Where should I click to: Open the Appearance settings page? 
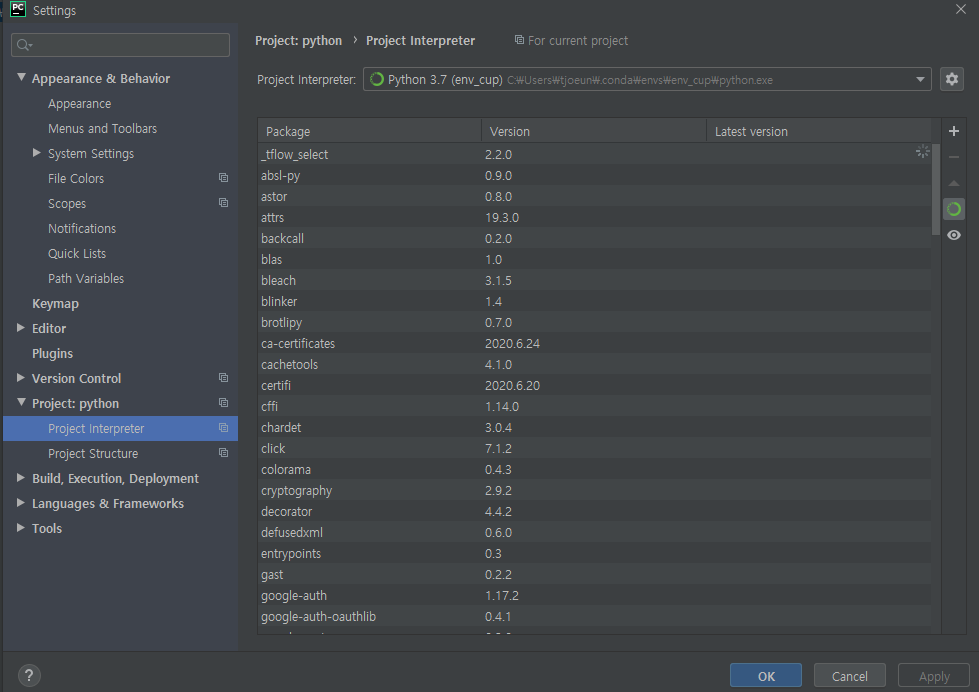[x=79, y=104]
